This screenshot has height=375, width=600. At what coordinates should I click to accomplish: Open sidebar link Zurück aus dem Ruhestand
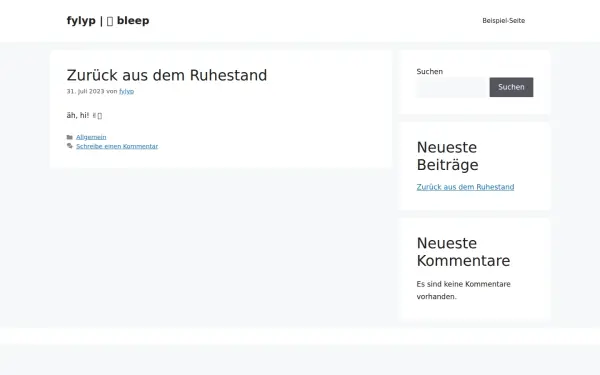click(x=465, y=187)
